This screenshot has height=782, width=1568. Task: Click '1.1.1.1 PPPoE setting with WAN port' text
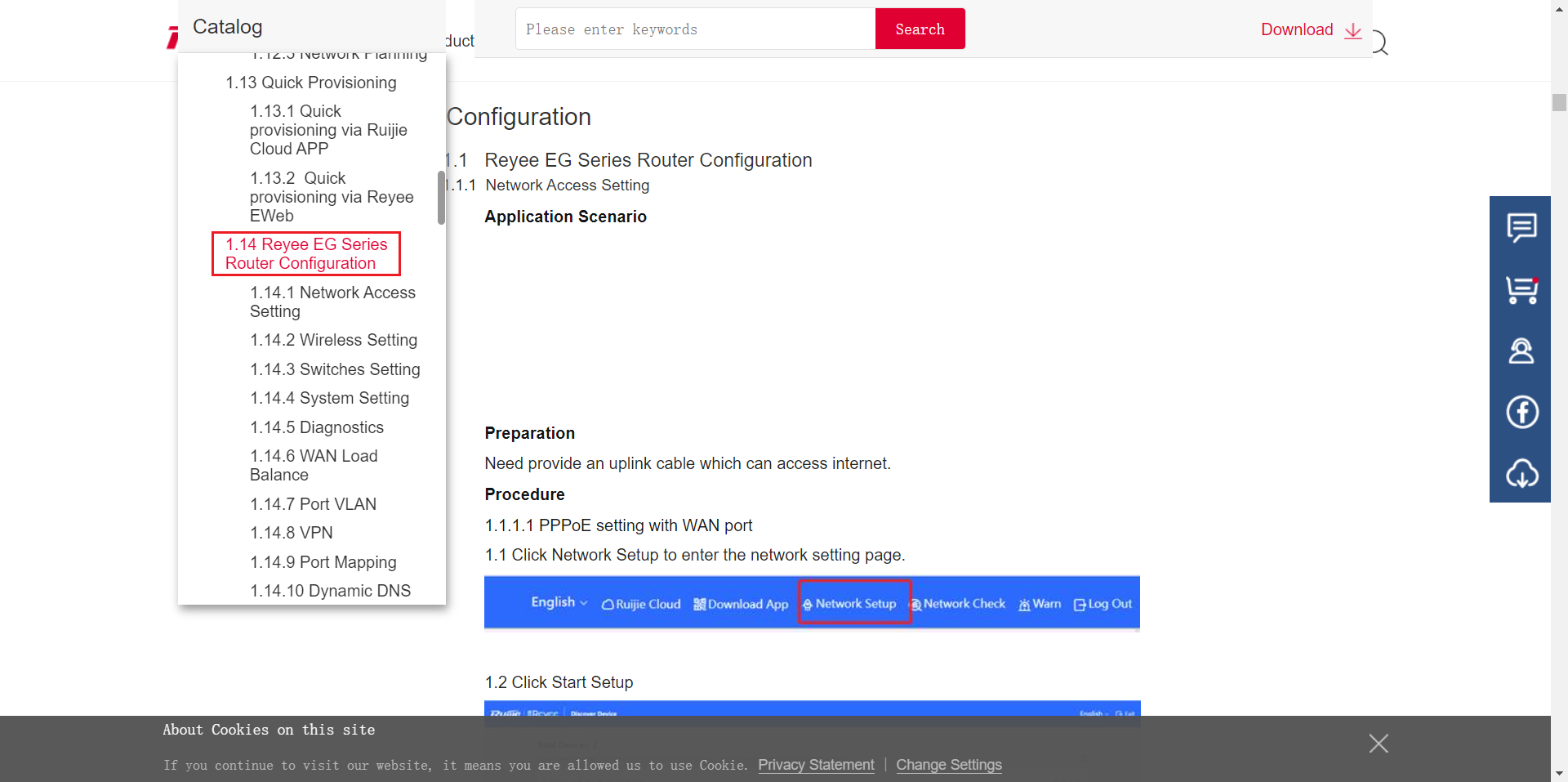(x=618, y=525)
